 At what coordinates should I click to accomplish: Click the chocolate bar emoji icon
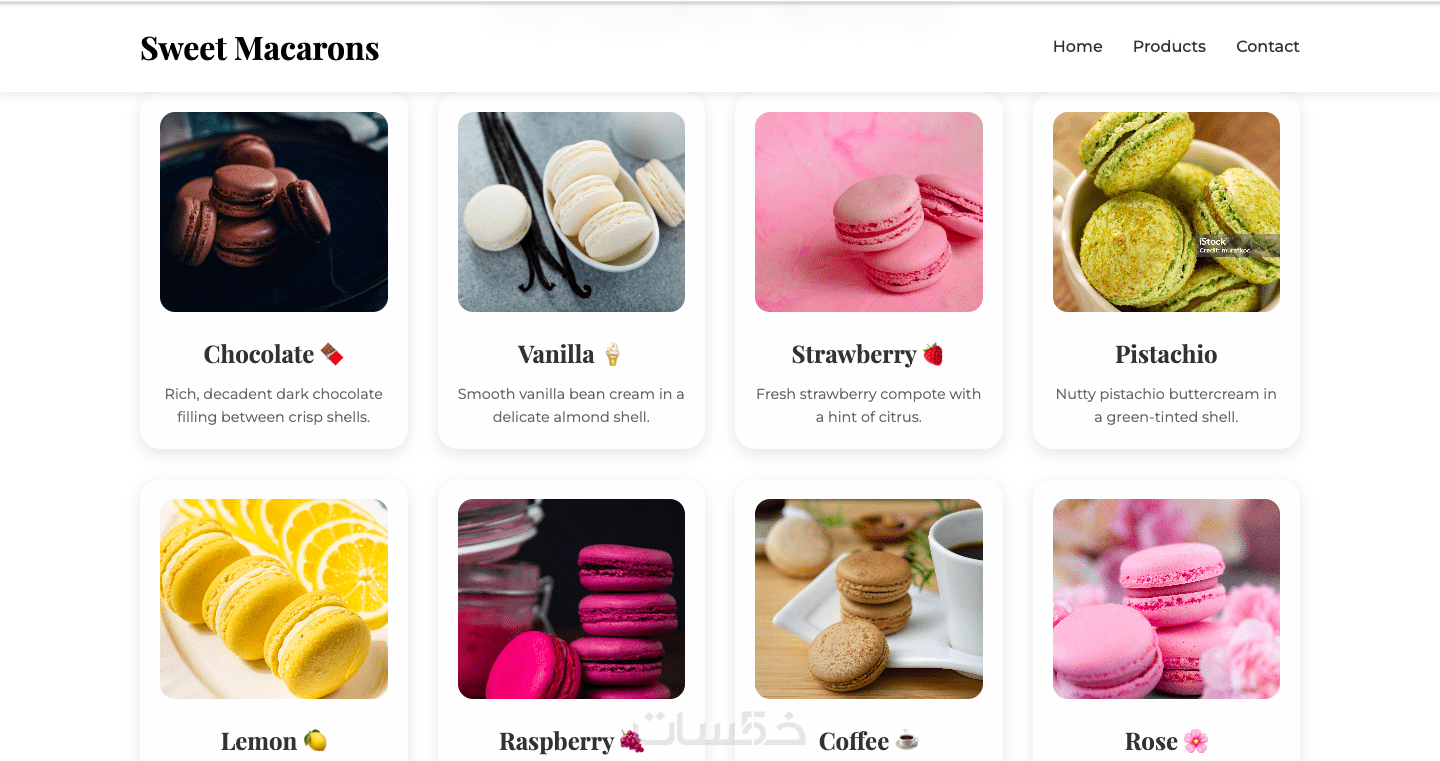point(332,354)
